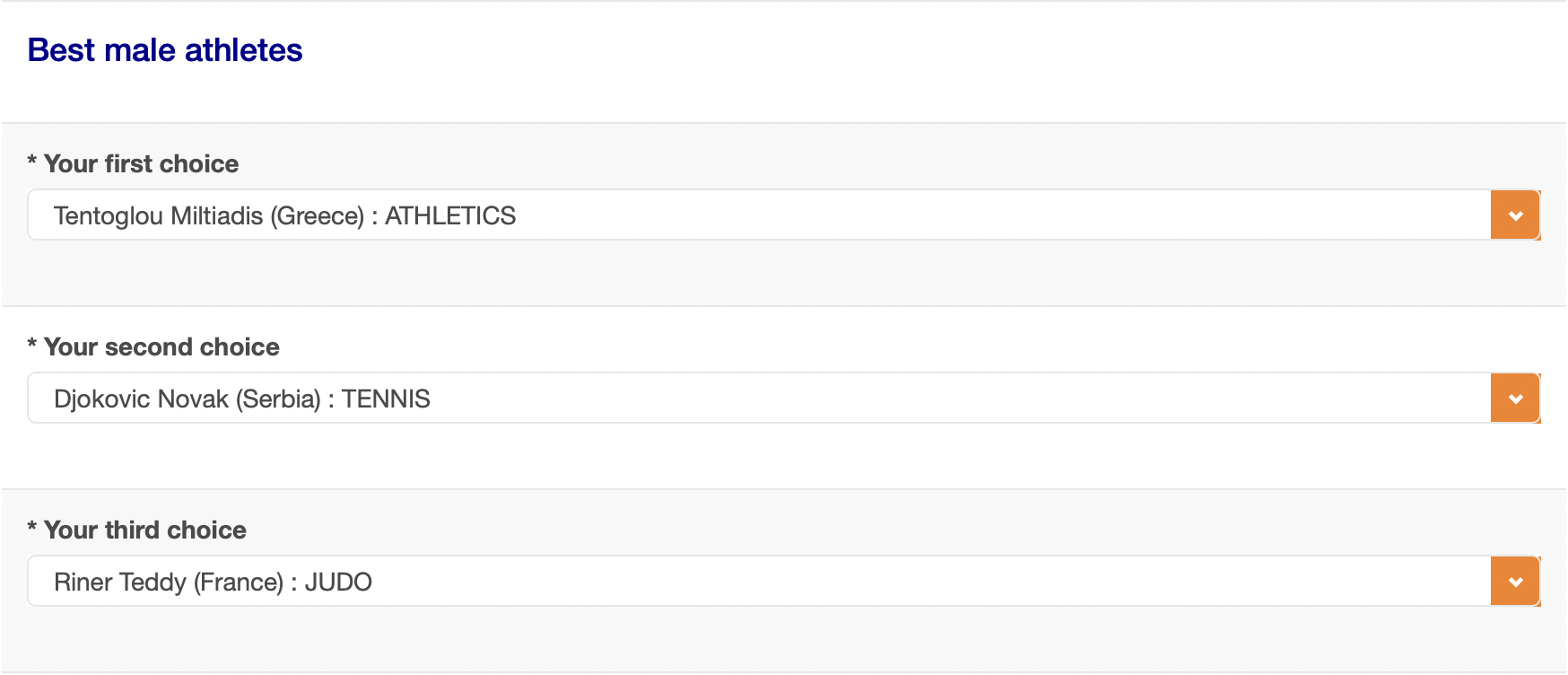This screenshot has width=1568, height=675.
Task: Click the orange chevron for third choice
Action: [1515, 582]
